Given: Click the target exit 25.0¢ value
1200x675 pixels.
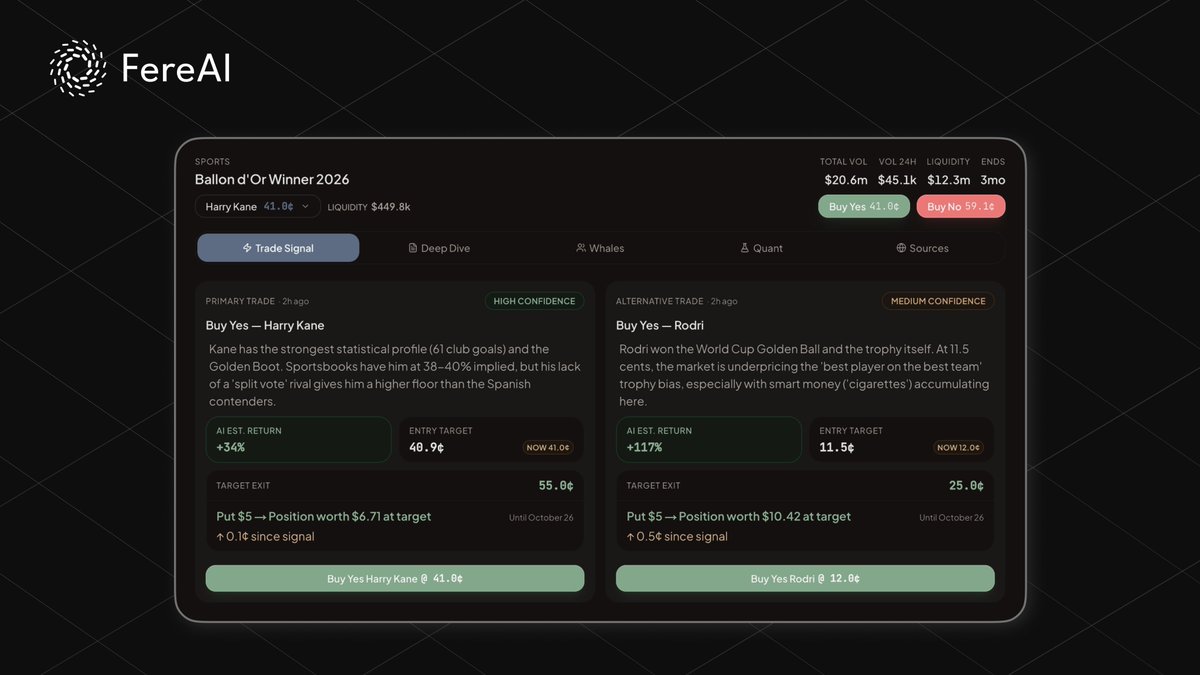Looking at the screenshot, I should click(x=966, y=486).
